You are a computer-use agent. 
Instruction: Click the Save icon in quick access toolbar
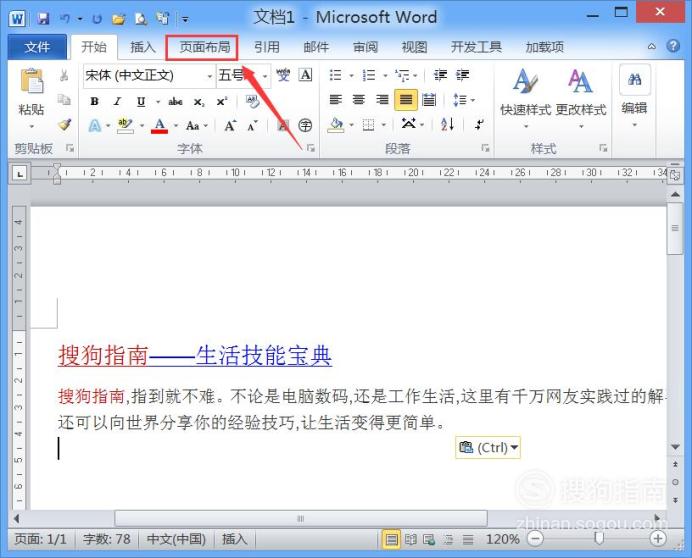click(x=43, y=18)
